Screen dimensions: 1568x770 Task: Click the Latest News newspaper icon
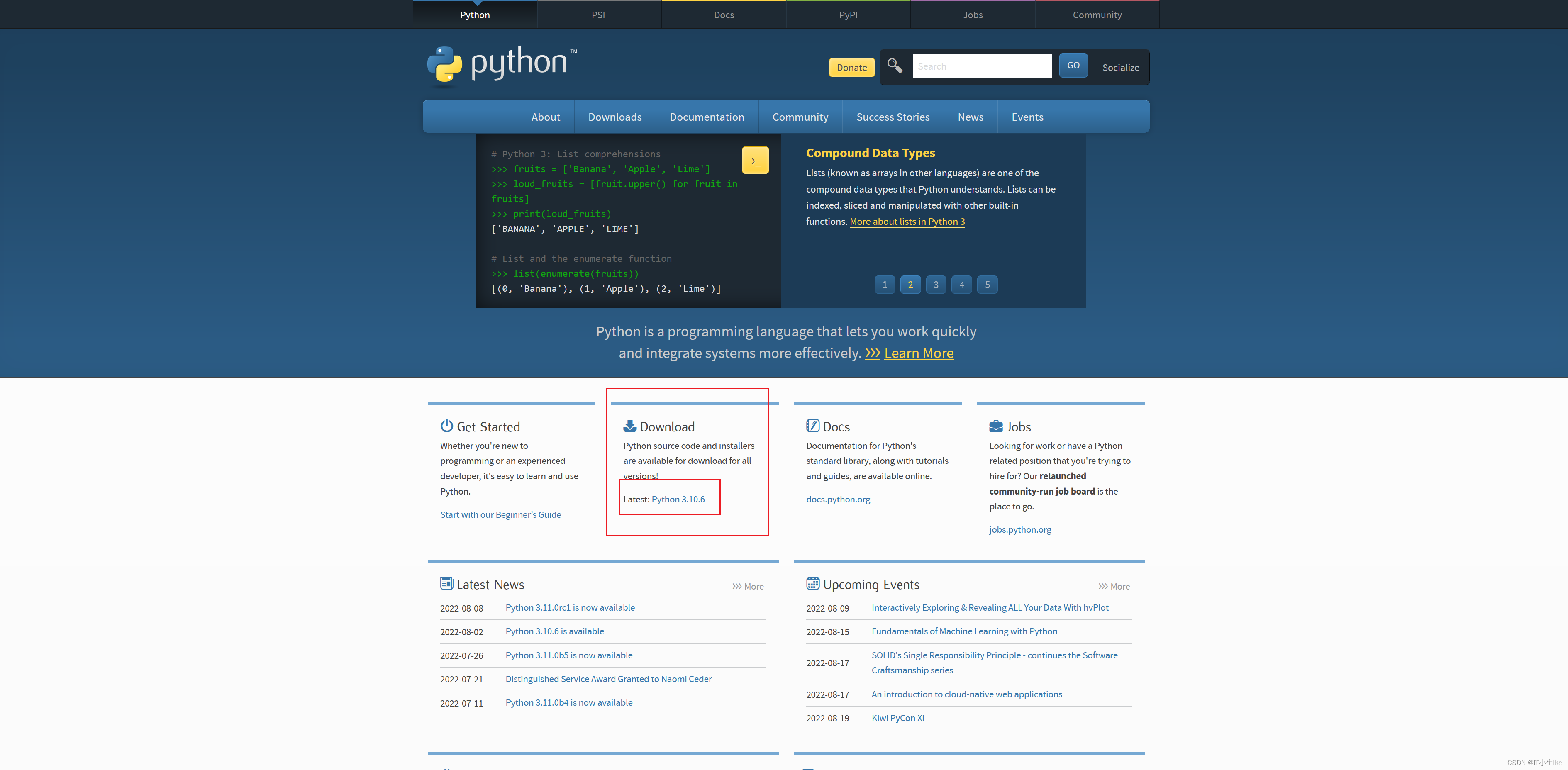(446, 583)
